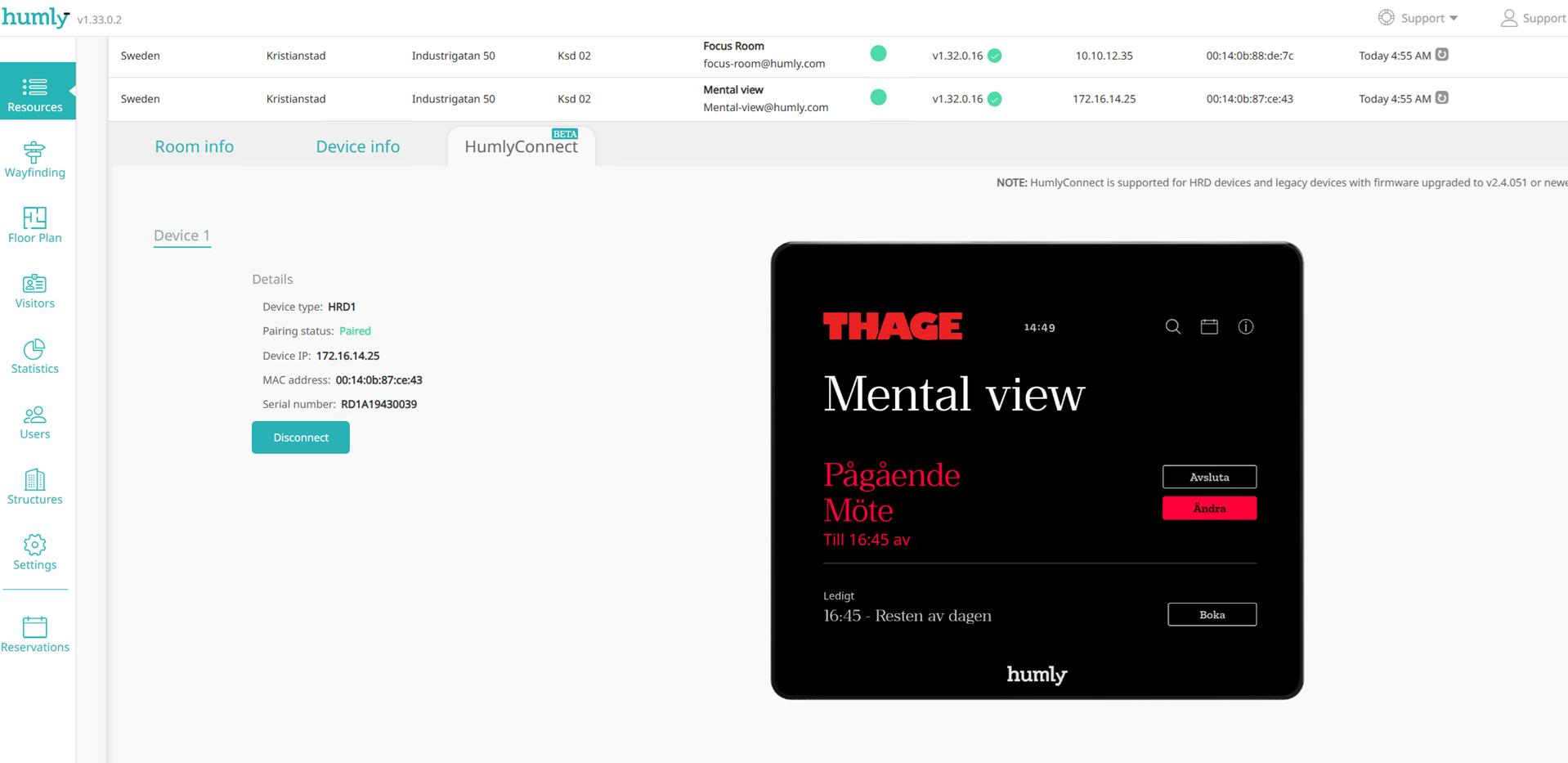Click the Boka button
Image resolution: width=1568 pixels, height=763 pixels.
1212,615
